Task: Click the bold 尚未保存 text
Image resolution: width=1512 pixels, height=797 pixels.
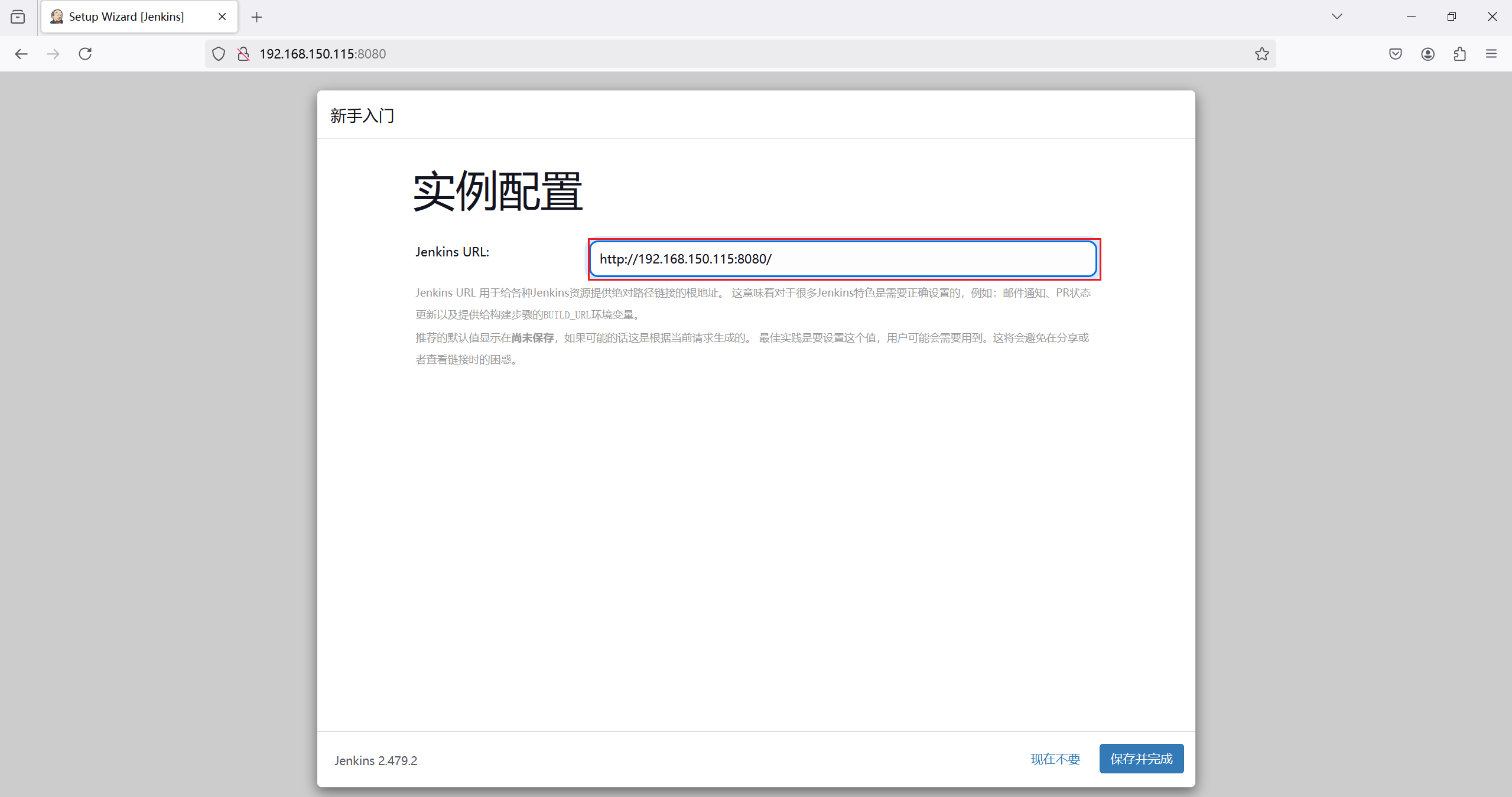Action: click(x=532, y=337)
